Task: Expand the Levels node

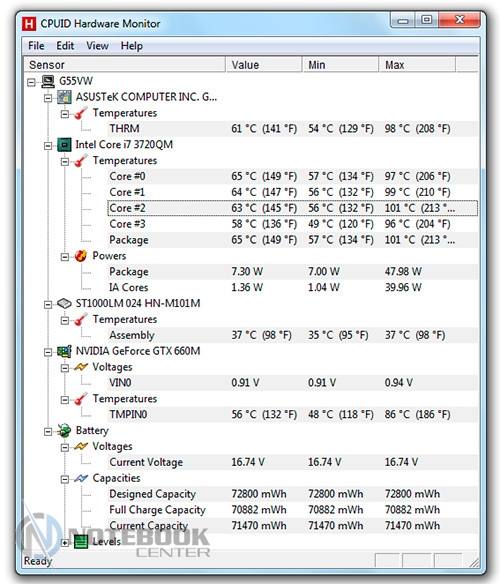Action: coord(65,543)
